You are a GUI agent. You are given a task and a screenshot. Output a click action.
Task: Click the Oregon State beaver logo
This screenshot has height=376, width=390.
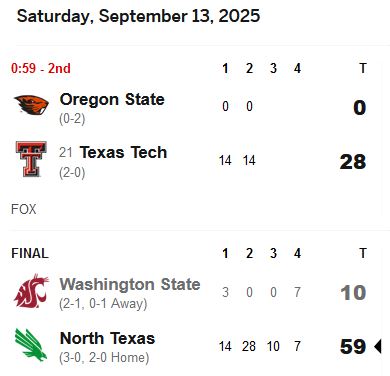tap(31, 105)
